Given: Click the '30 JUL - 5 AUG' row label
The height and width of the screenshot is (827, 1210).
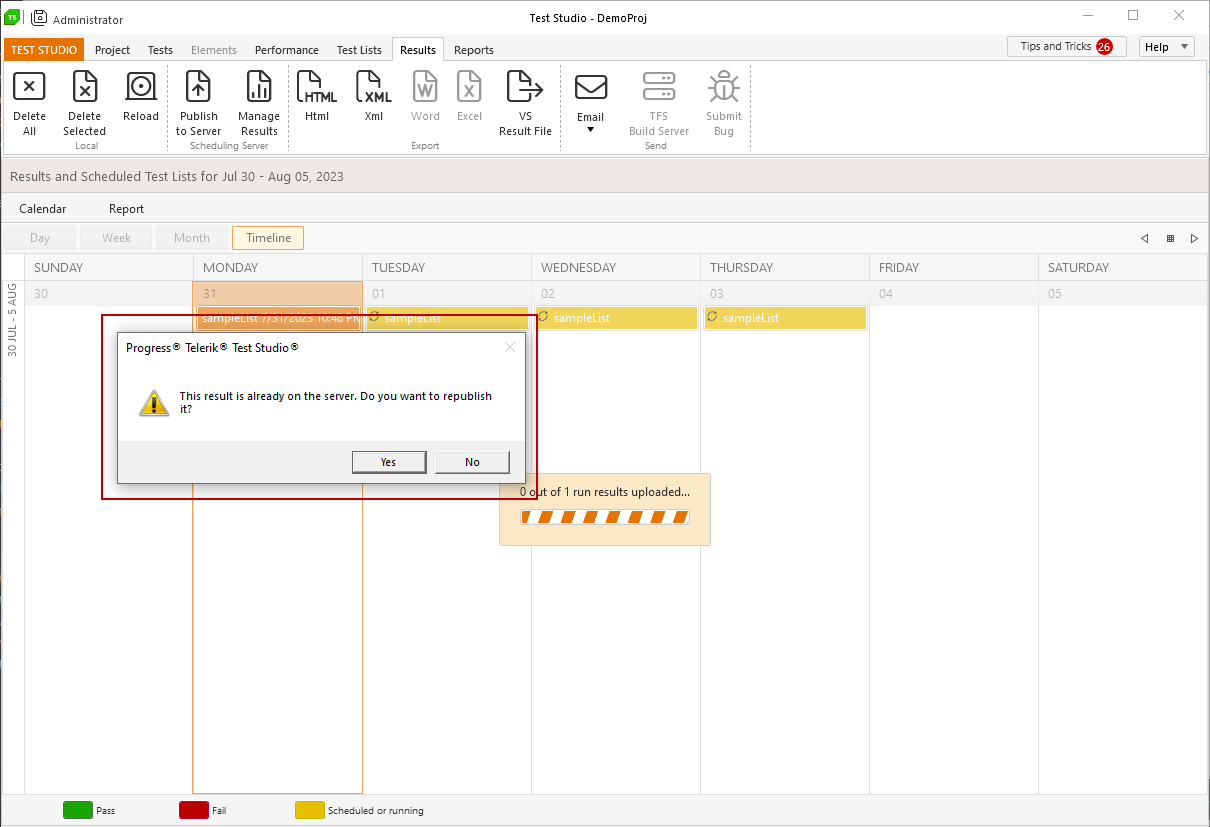Looking at the screenshot, I should coord(13,319).
